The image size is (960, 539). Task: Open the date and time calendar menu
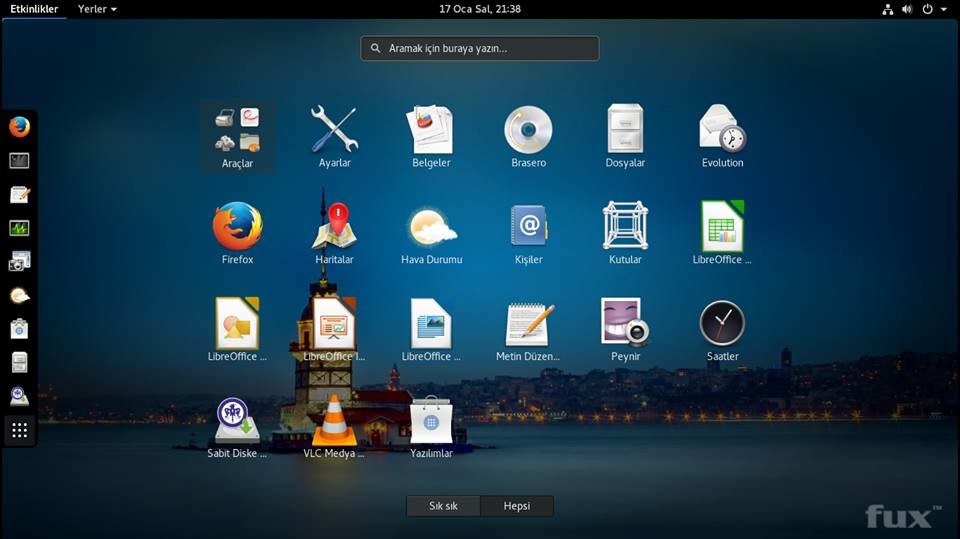tap(480, 9)
